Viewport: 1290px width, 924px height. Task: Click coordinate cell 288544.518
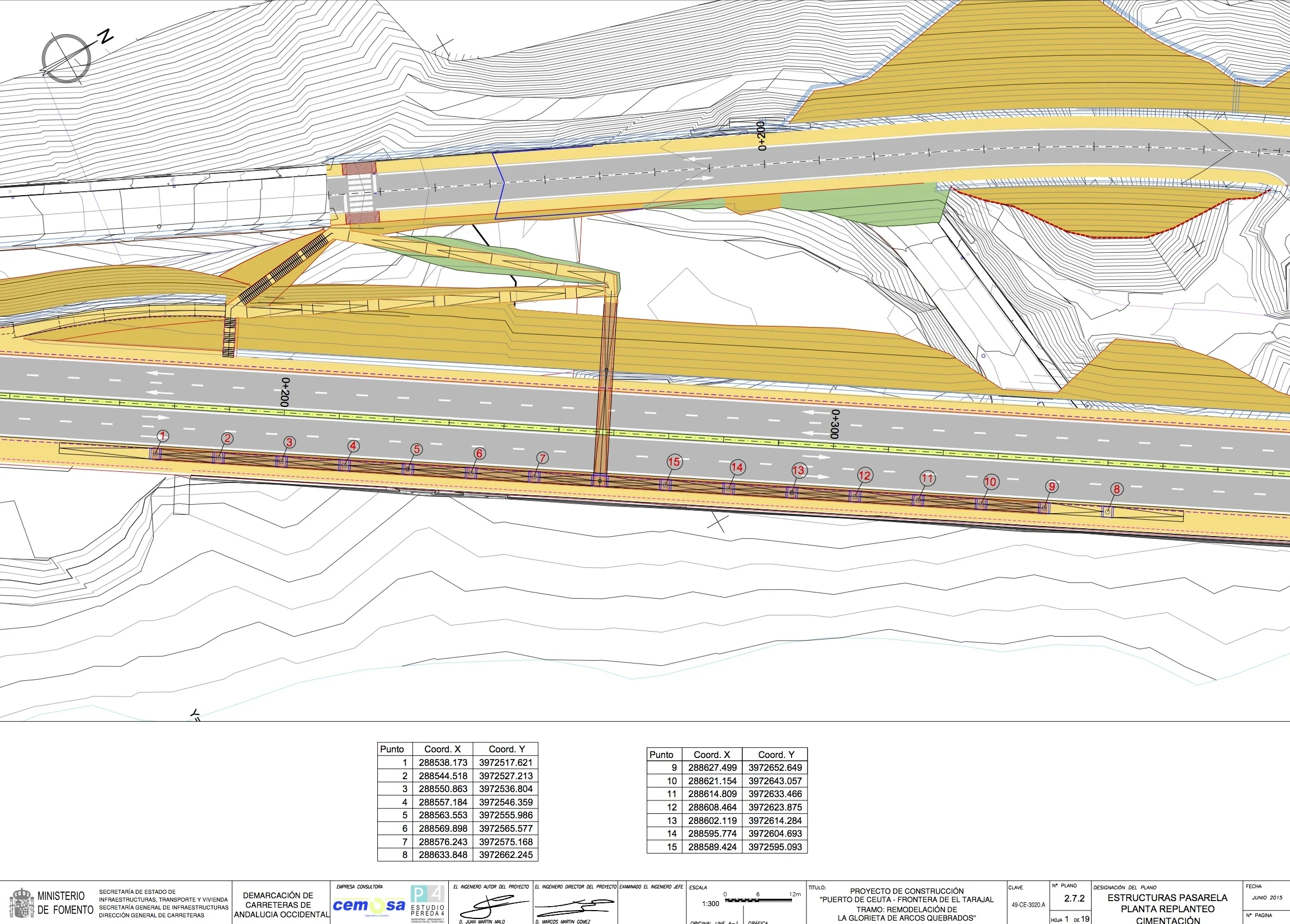point(443,776)
